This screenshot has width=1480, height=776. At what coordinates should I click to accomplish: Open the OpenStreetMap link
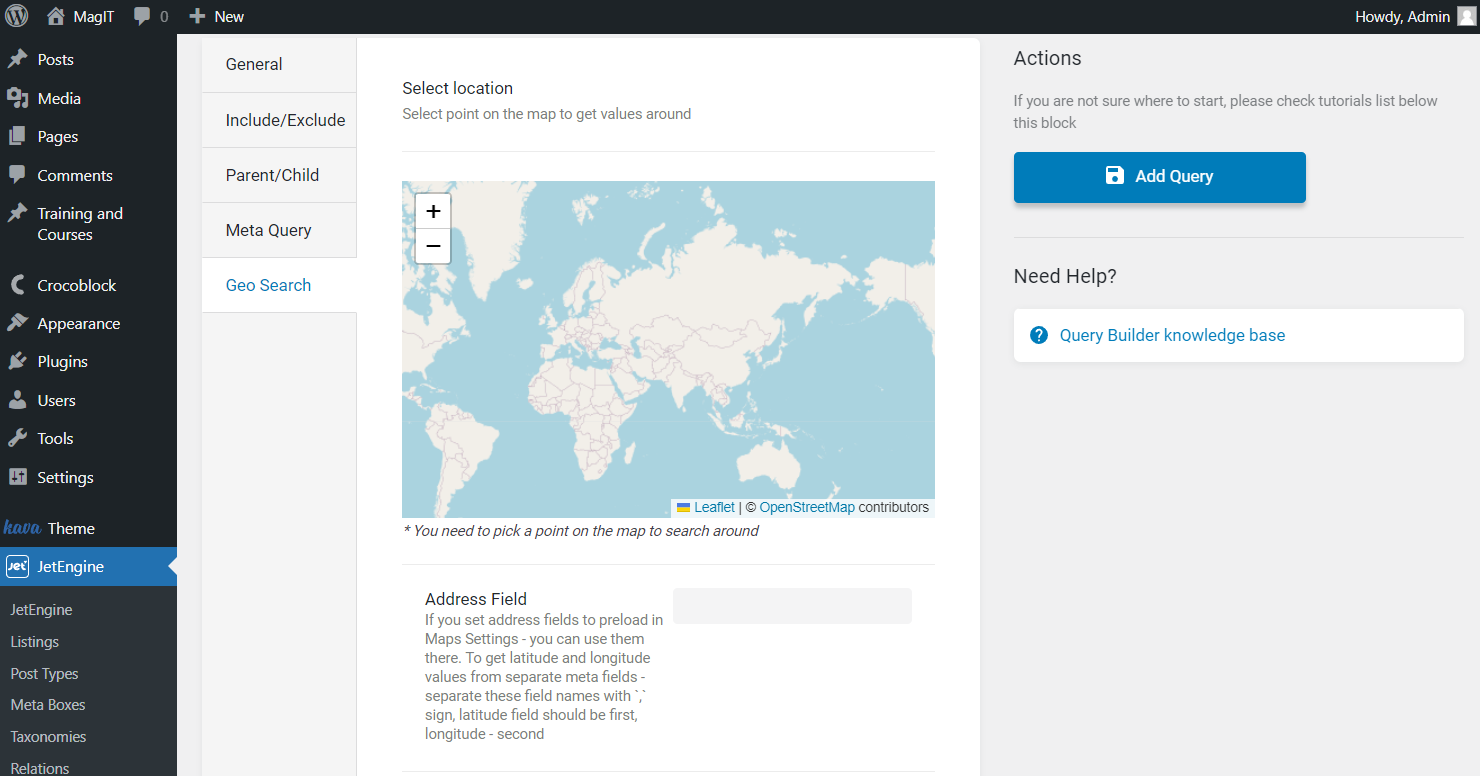point(807,508)
